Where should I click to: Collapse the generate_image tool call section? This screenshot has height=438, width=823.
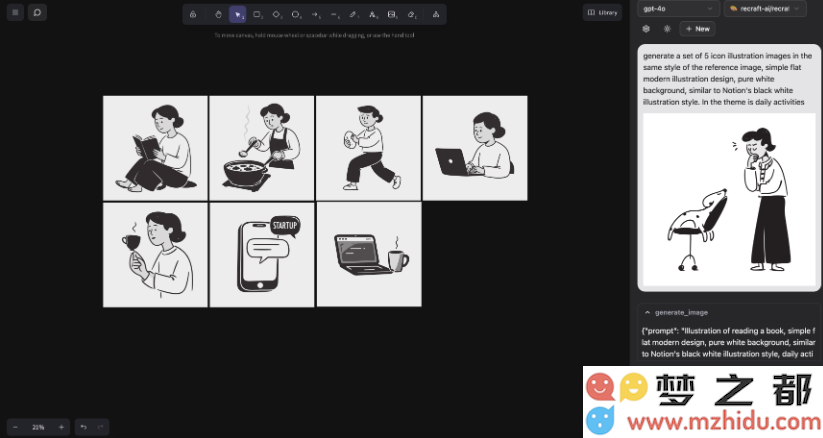tap(647, 312)
